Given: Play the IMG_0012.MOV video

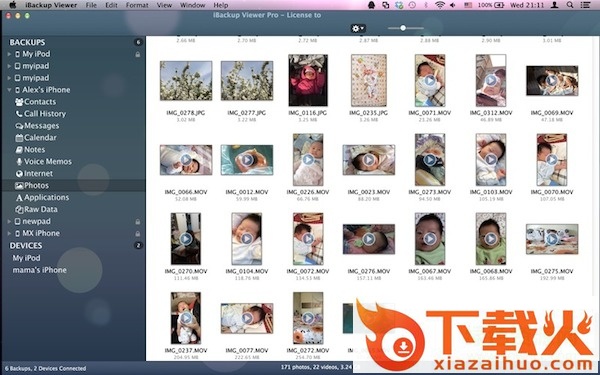Looking at the screenshot, I should (247, 160).
